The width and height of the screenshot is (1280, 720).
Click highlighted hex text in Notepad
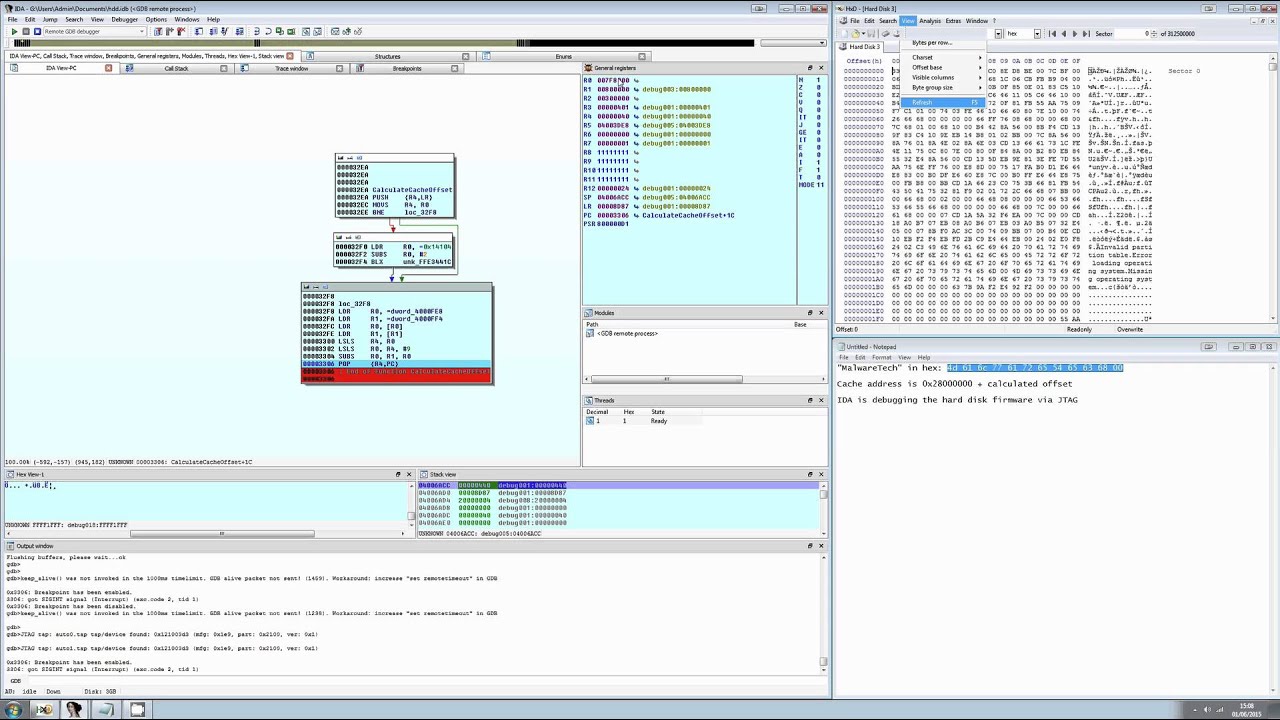point(1035,368)
